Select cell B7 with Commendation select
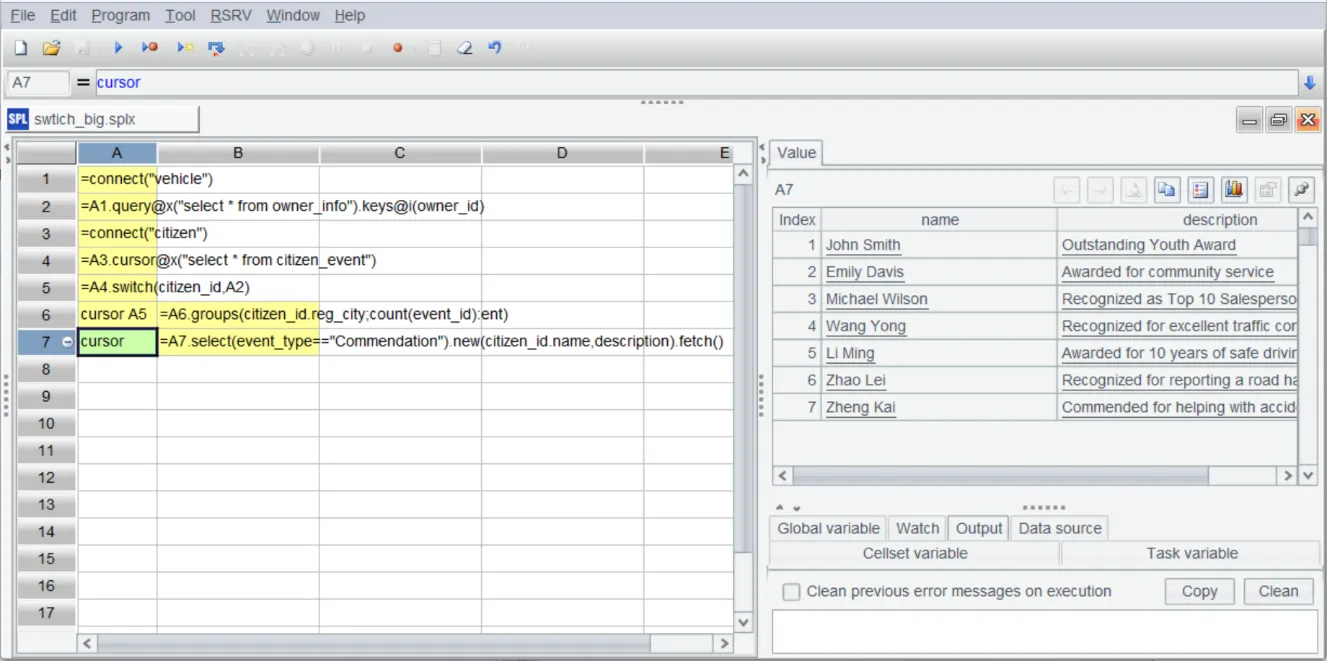Image resolution: width=1327 pixels, height=661 pixels. [x=238, y=341]
